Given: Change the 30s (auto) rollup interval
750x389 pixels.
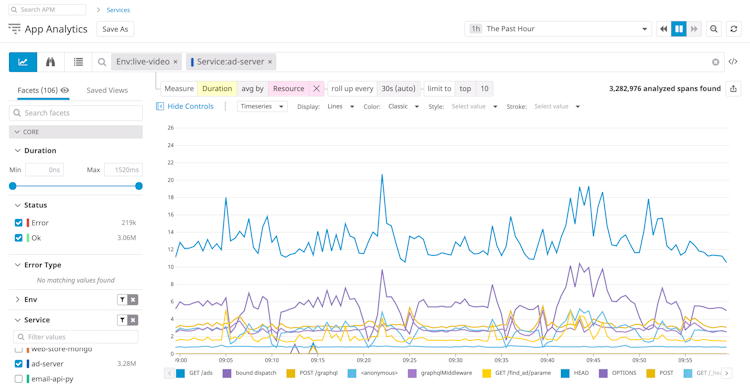Looking at the screenshot, I should pyautogui.click(x=398, y=89).
